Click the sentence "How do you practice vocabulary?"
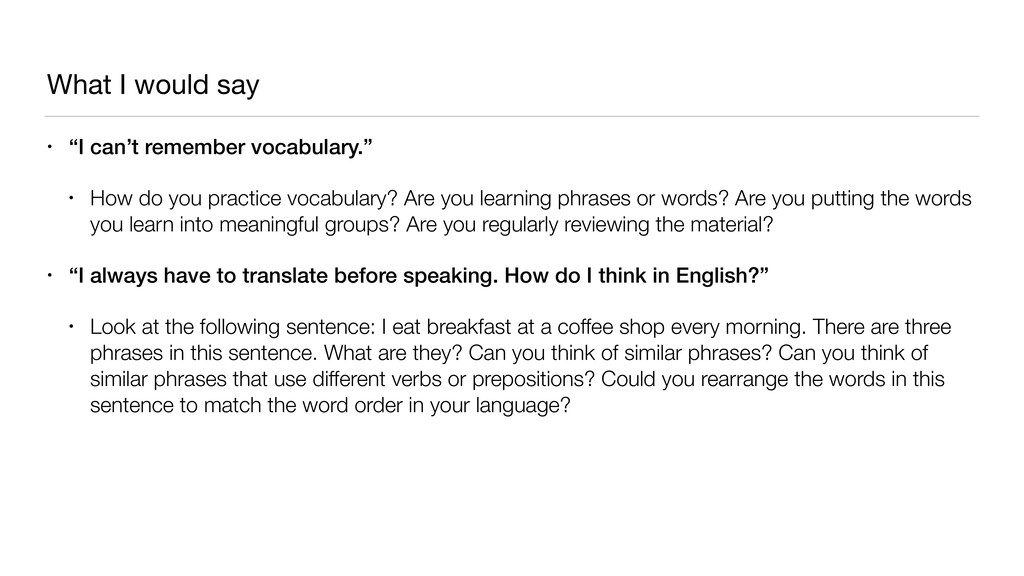The height and width of the screenshot is (576, 1024). 243,197
